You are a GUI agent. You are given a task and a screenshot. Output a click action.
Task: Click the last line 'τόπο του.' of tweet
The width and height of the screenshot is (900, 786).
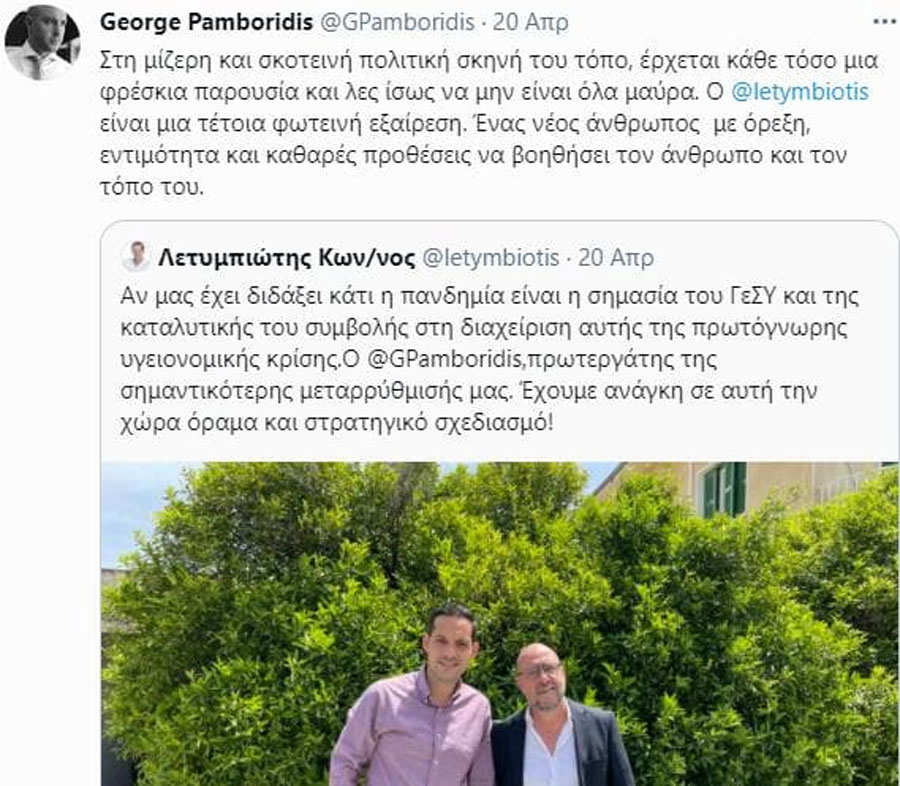click(x=152, y=187)
